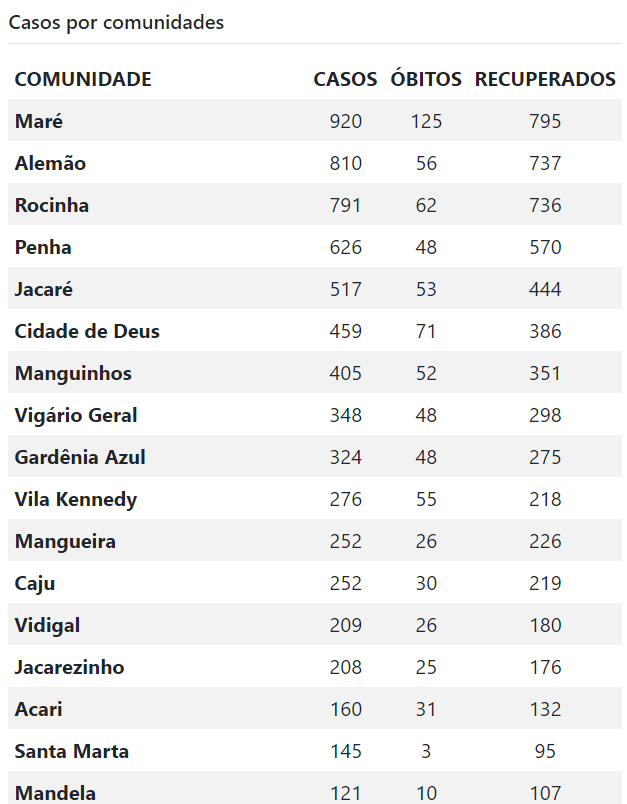
Task: Click the Santa Marta community name
Action: 72,752
